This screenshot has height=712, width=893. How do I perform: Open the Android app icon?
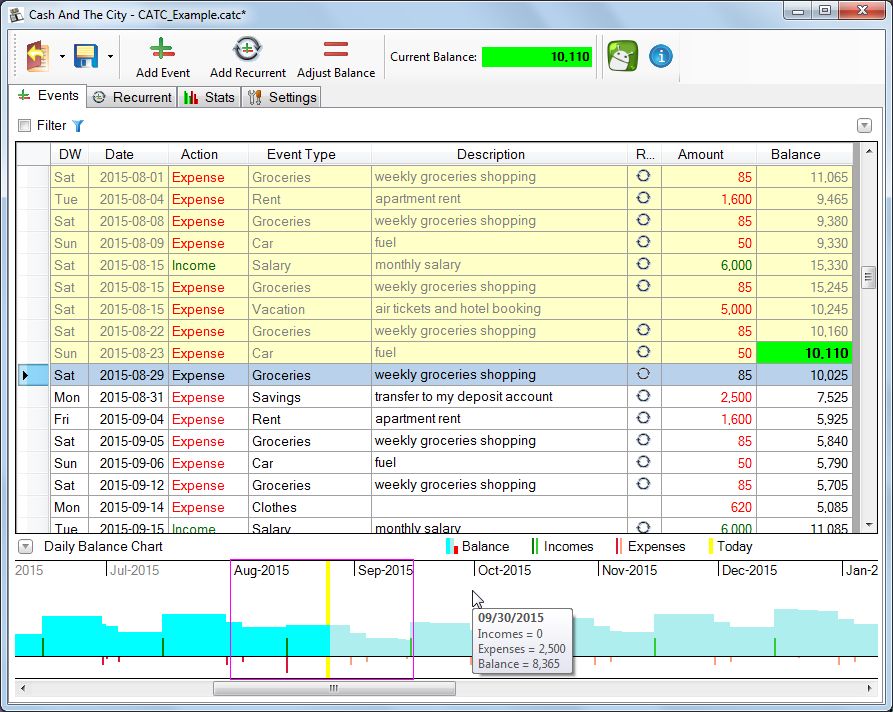[622, 56]
